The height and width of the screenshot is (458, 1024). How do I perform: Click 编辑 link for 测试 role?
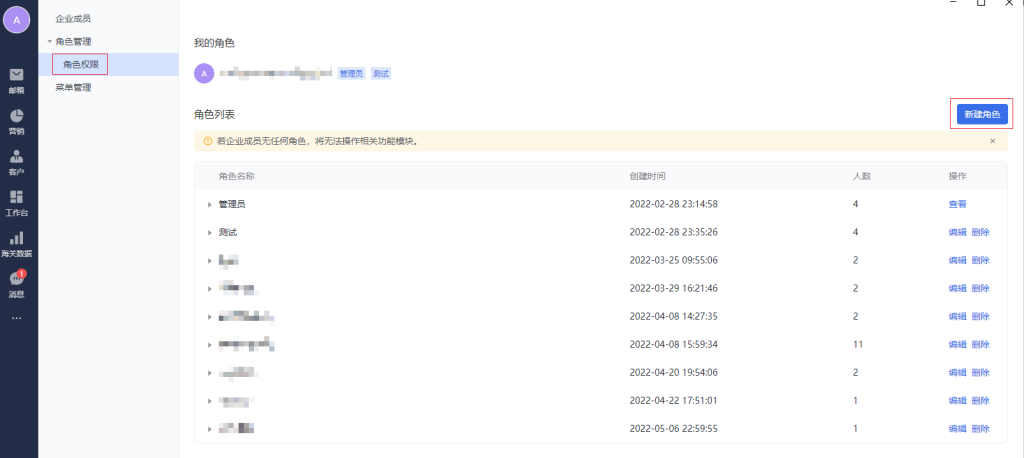957,232
